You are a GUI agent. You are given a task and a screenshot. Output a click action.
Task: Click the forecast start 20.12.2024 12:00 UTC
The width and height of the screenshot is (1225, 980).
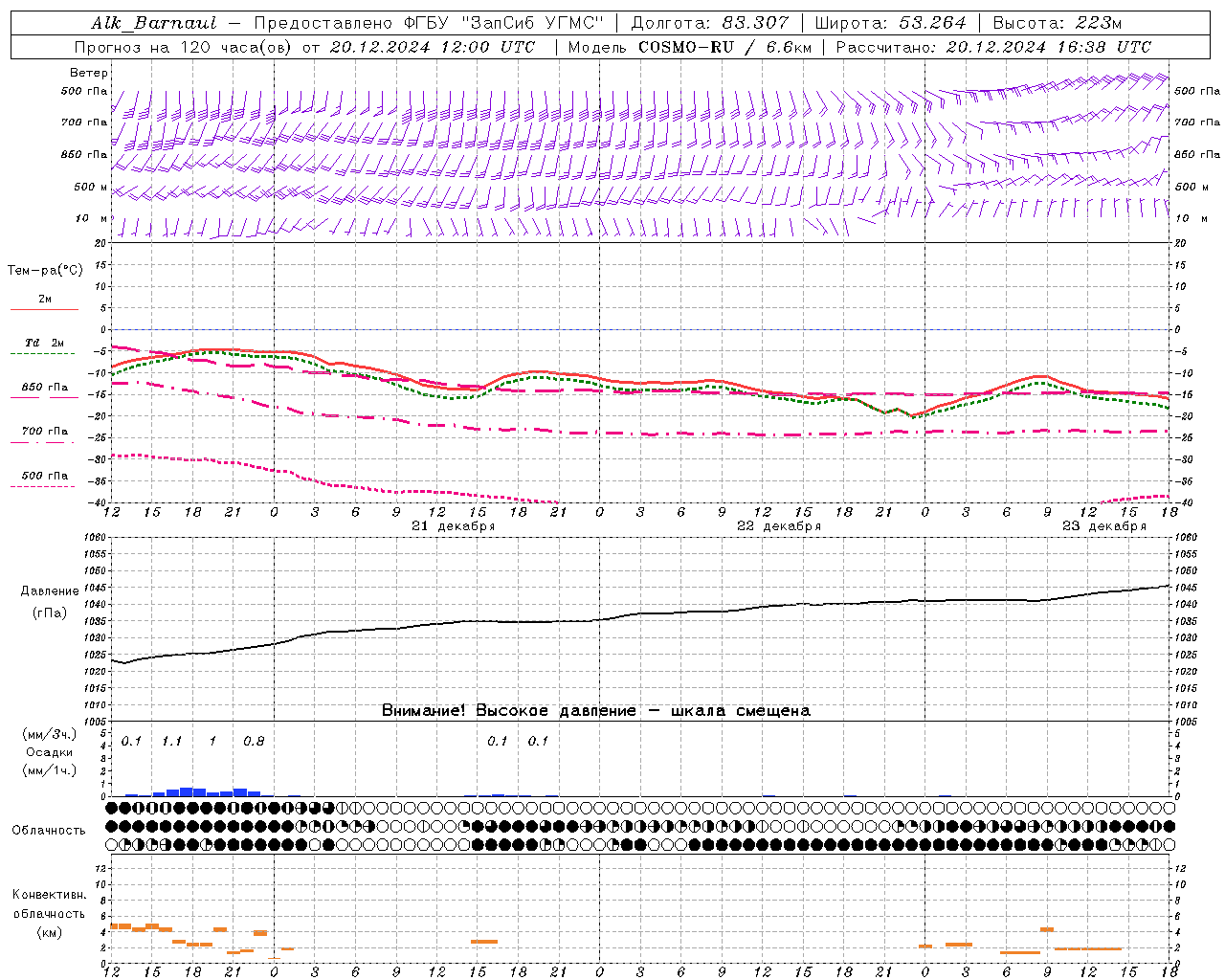(432, 47)
